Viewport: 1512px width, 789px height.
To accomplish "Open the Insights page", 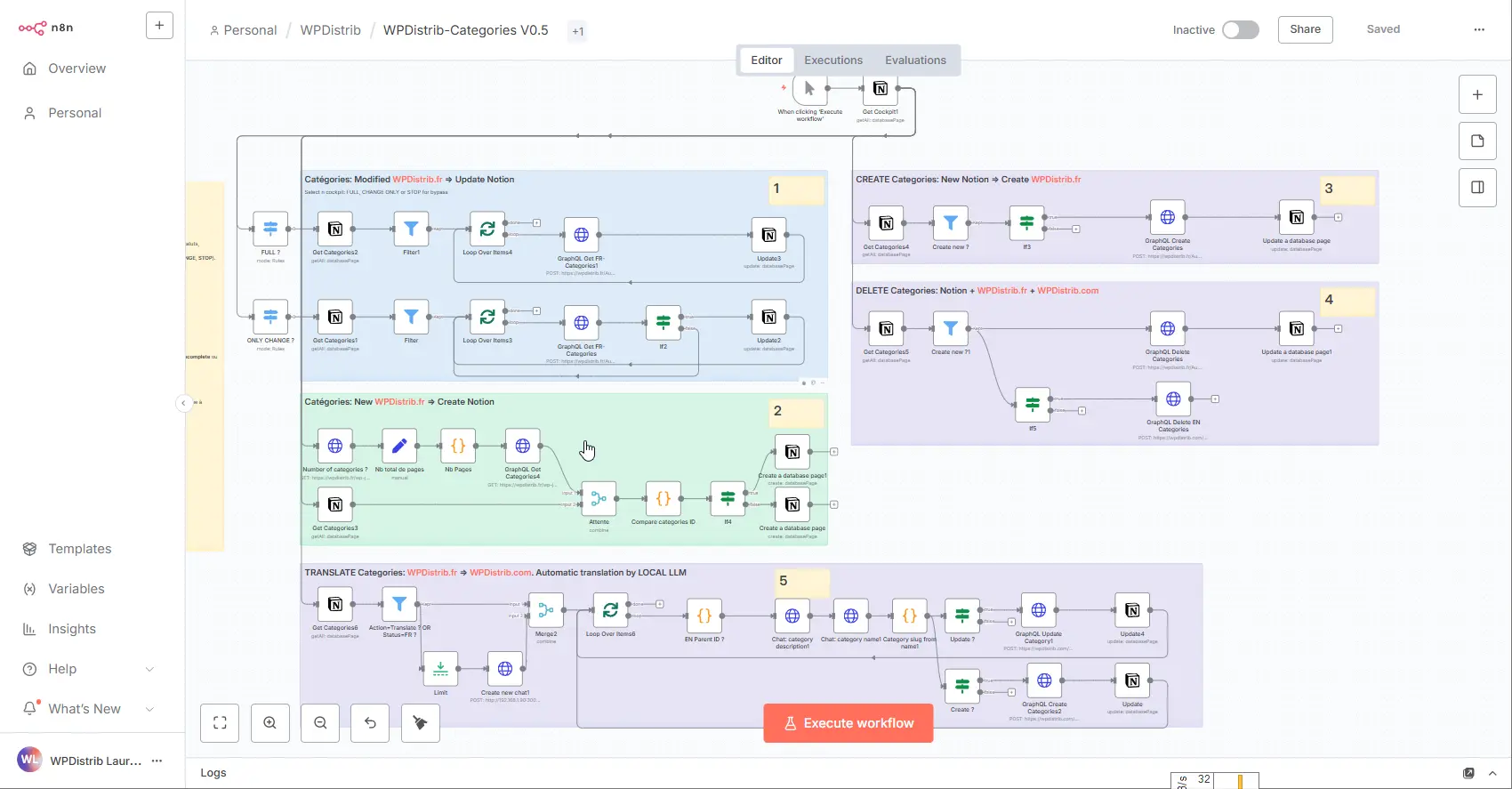I will tap(71, 629).
